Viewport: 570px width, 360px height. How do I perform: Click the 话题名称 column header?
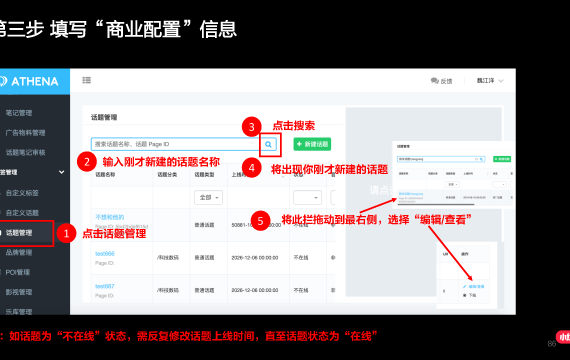(x=105, y=175)
